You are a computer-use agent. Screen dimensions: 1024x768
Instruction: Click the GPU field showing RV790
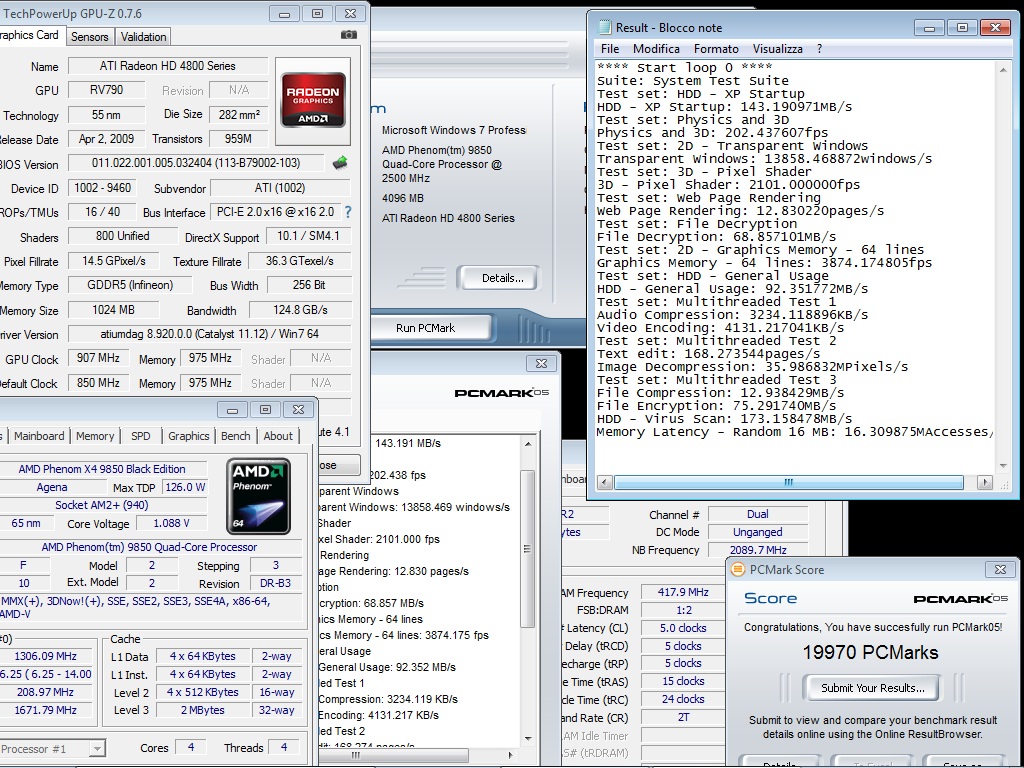click(x=106, y=90)
